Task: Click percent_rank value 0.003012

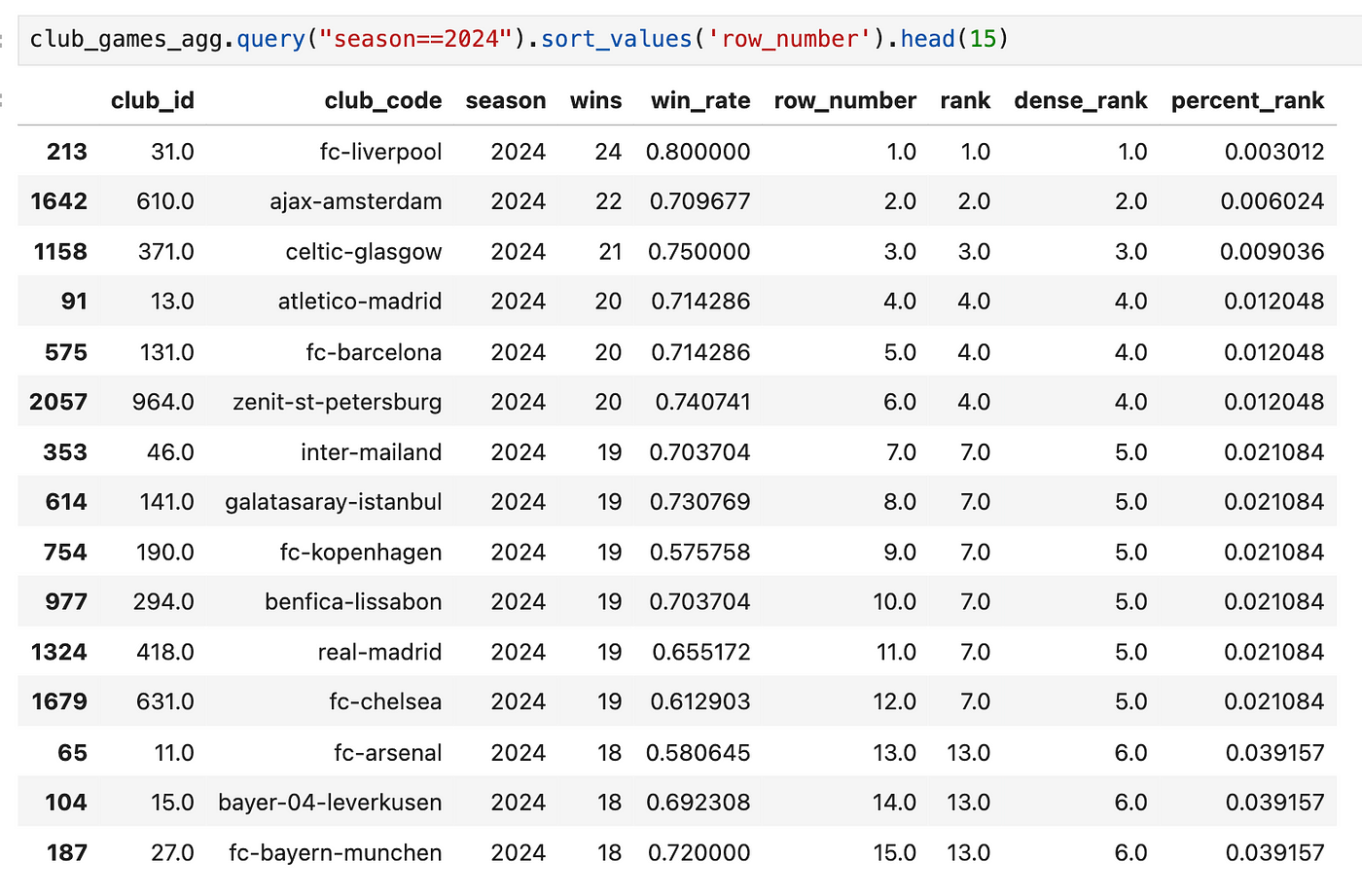Action: tap(1274, 152)
